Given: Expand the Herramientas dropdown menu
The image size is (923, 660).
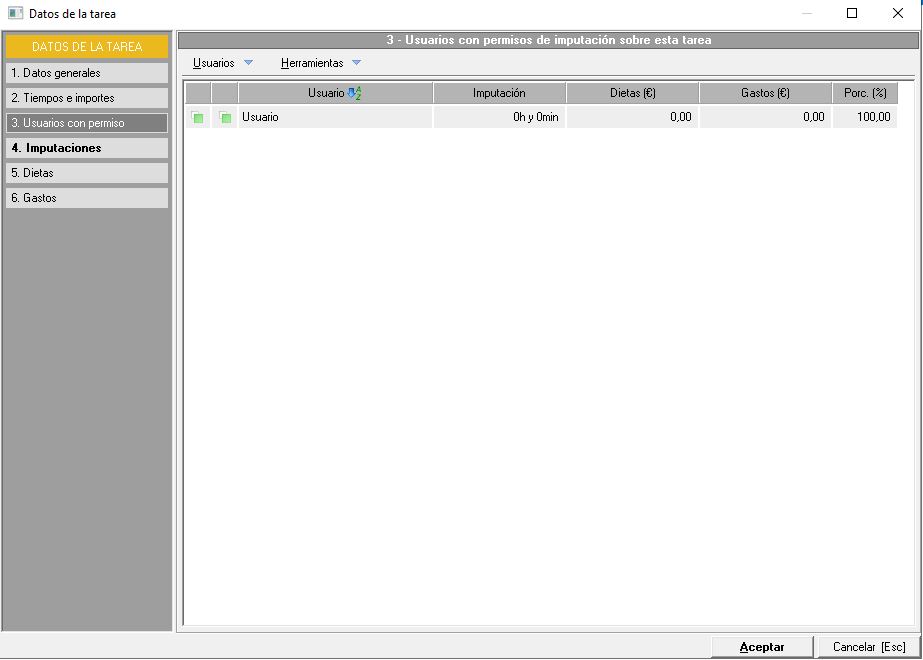Looking at the screenshot, I should 312,63.
